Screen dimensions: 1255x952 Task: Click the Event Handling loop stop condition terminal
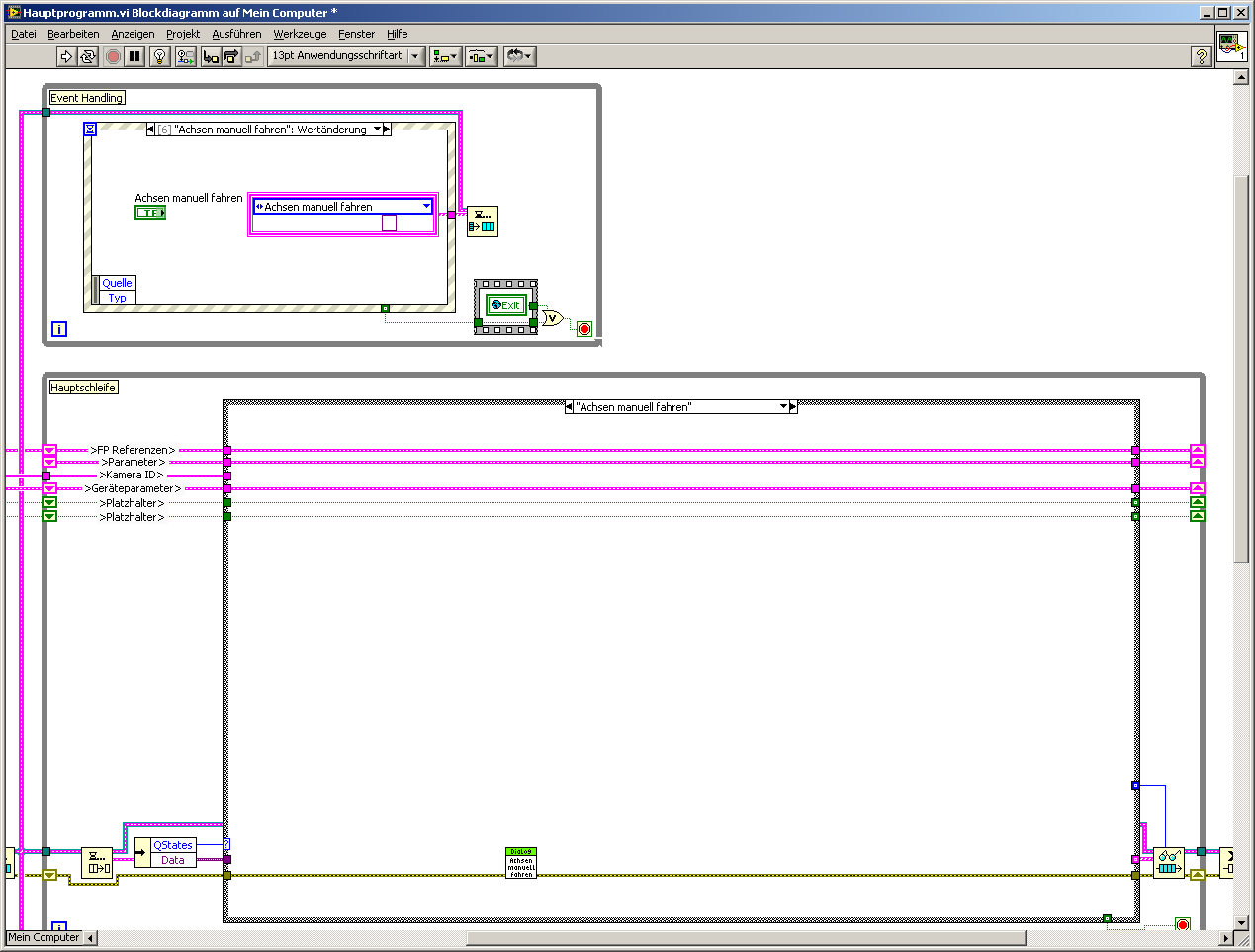pyautogui.click(x=584, y=329)
